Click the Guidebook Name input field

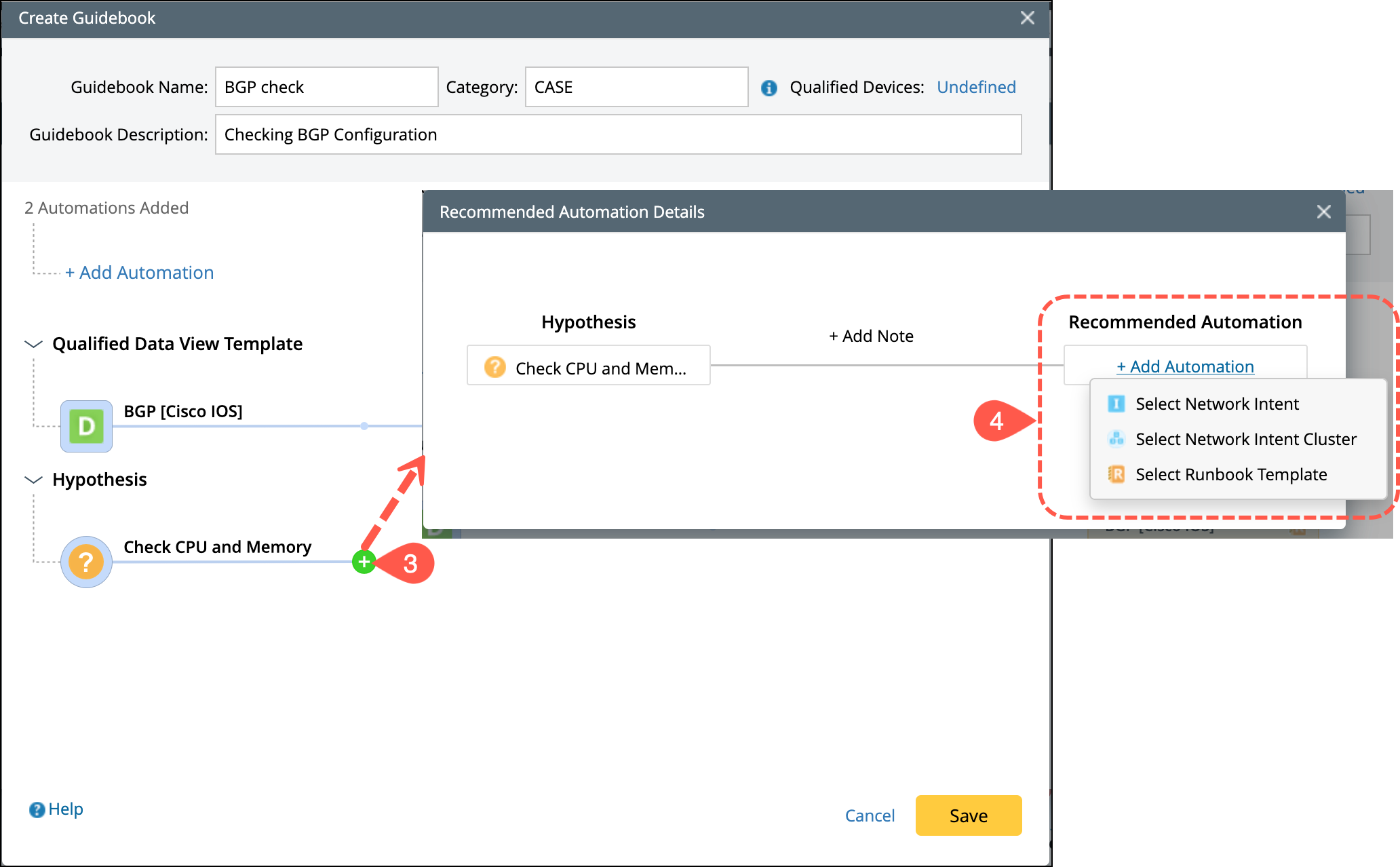click(x=326, y=87)
